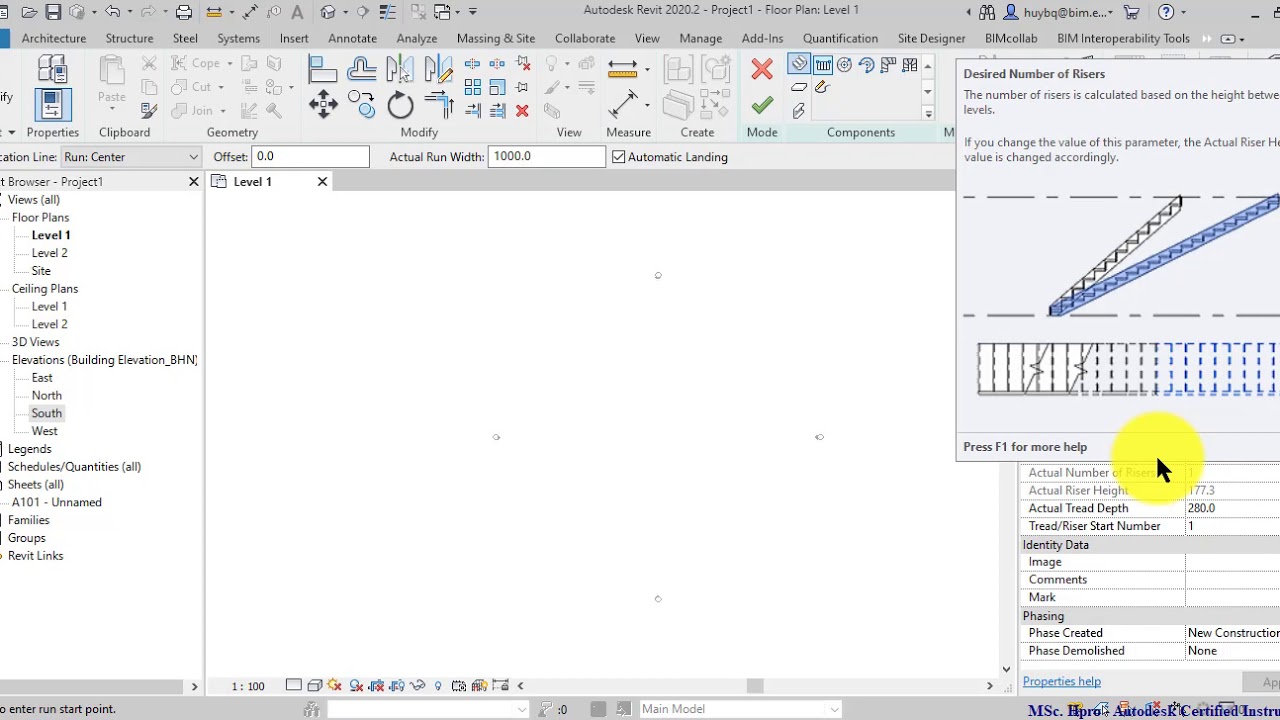
Task: Switch to the Structure ribbon tab
Action: point(129,38)
